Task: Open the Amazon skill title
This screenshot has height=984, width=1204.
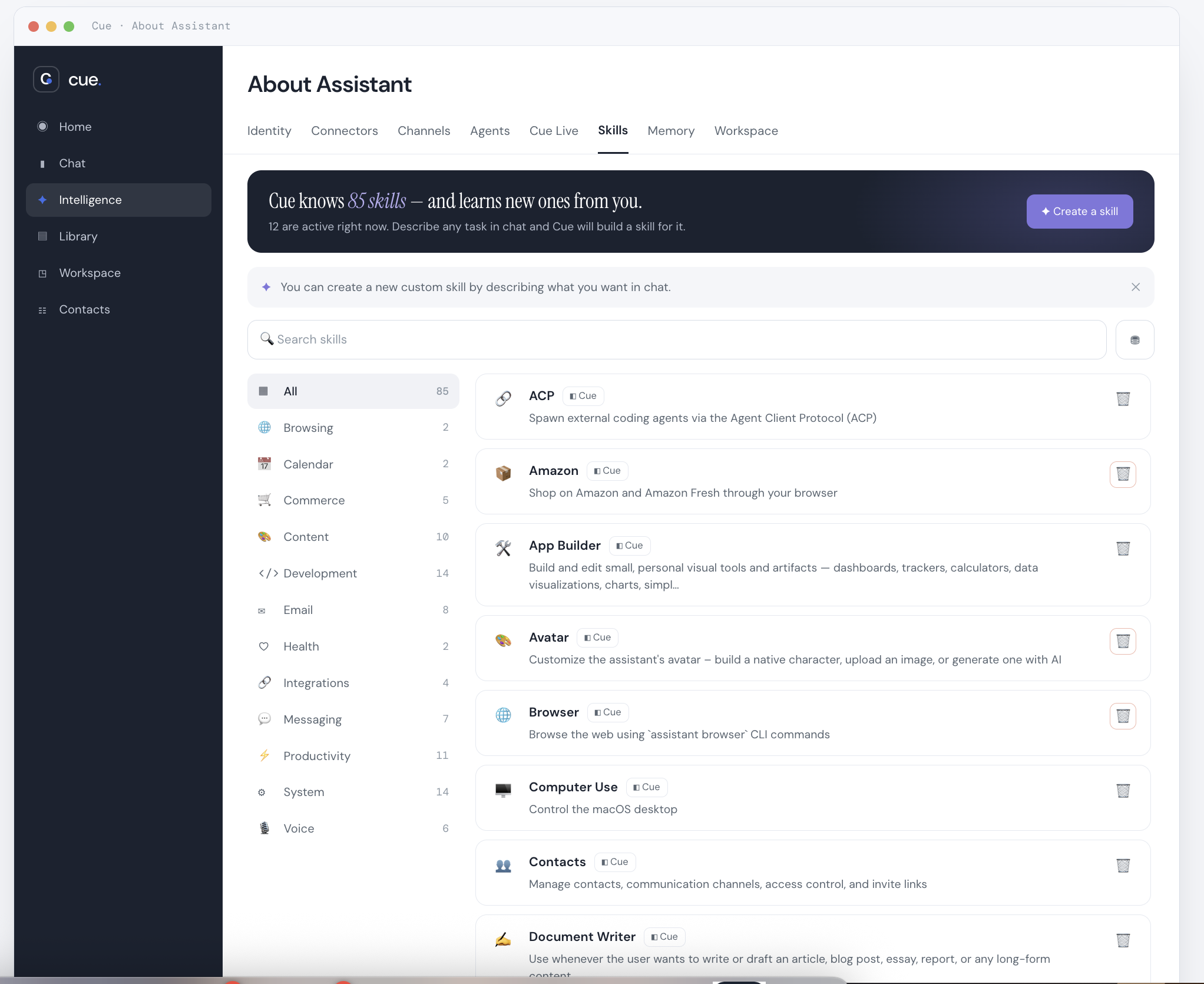Action: (554, 471)
